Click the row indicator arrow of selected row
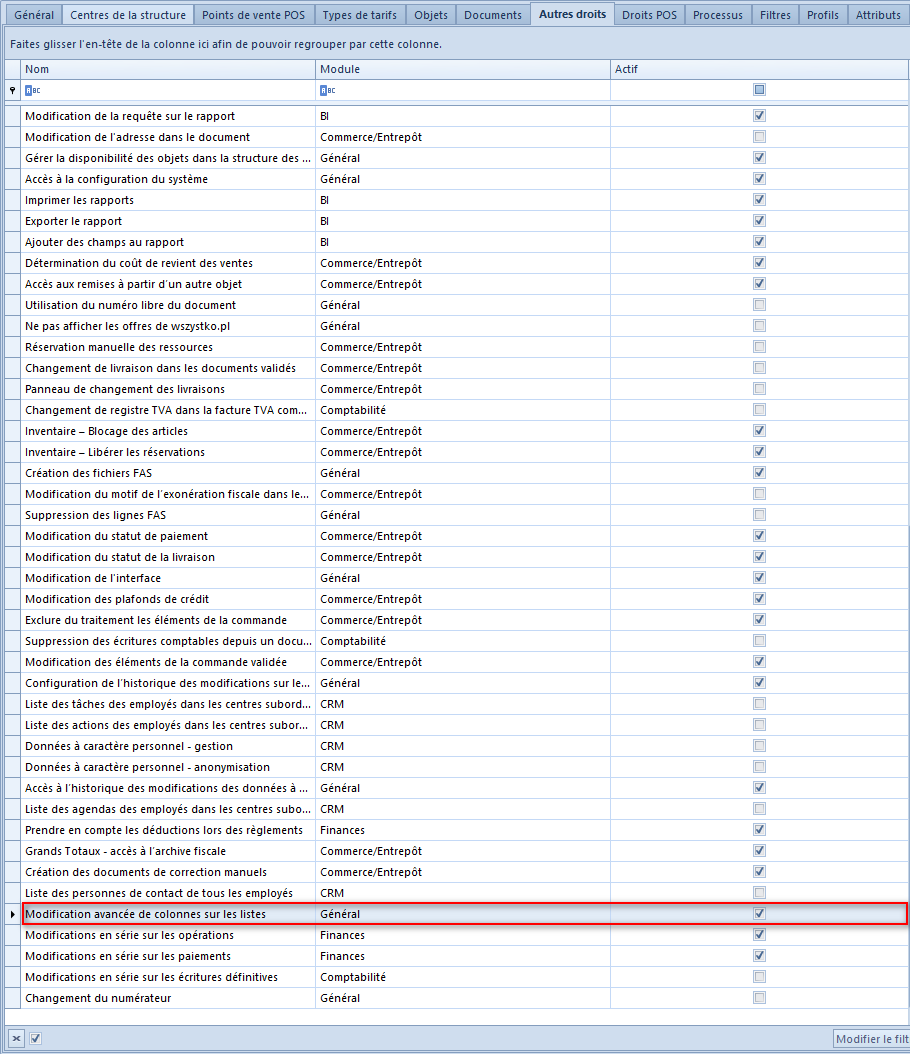This screenshot has width=910, height=1054. click(x=12, y=914)
